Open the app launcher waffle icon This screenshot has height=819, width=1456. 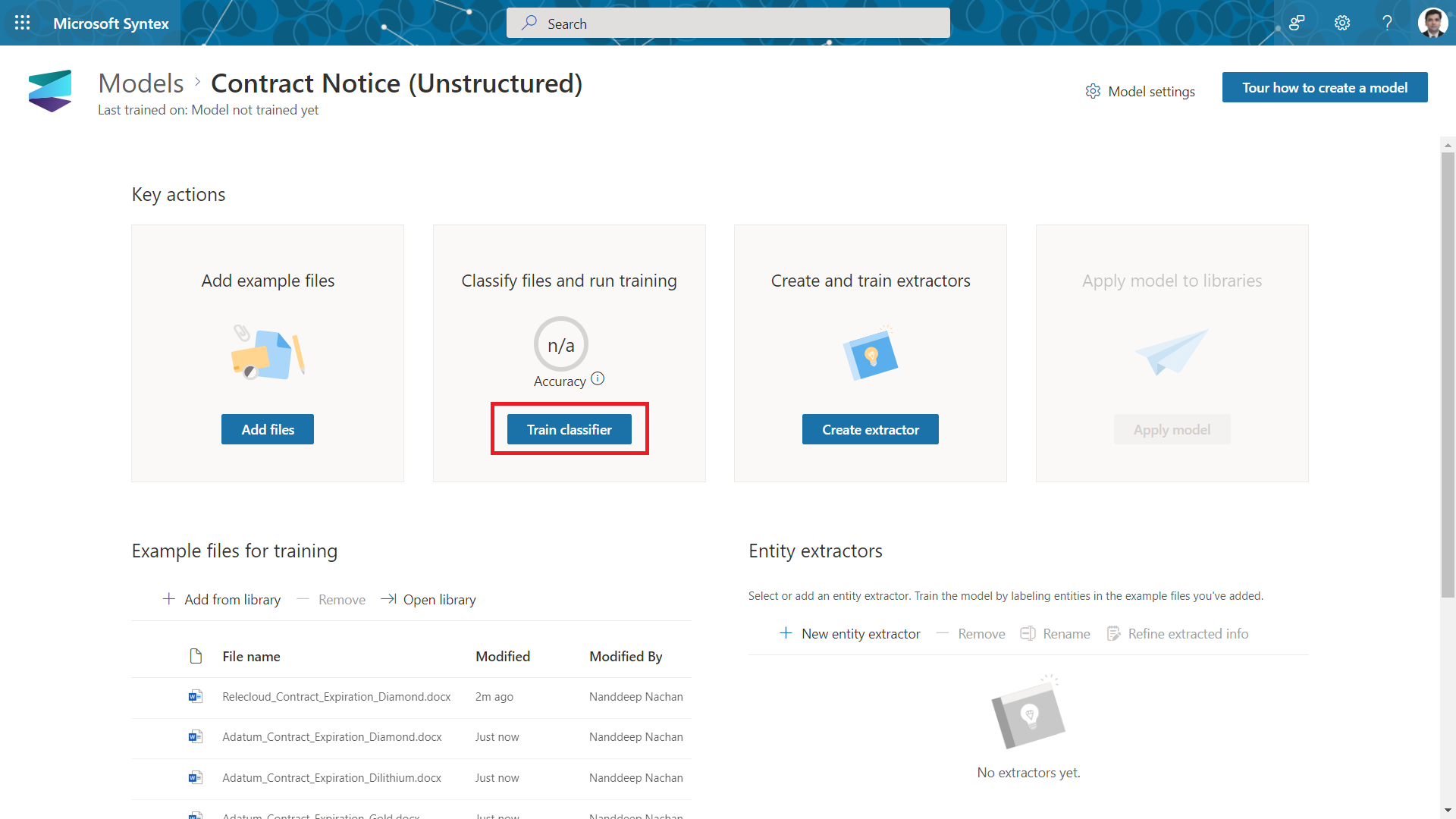coord(22,23)
